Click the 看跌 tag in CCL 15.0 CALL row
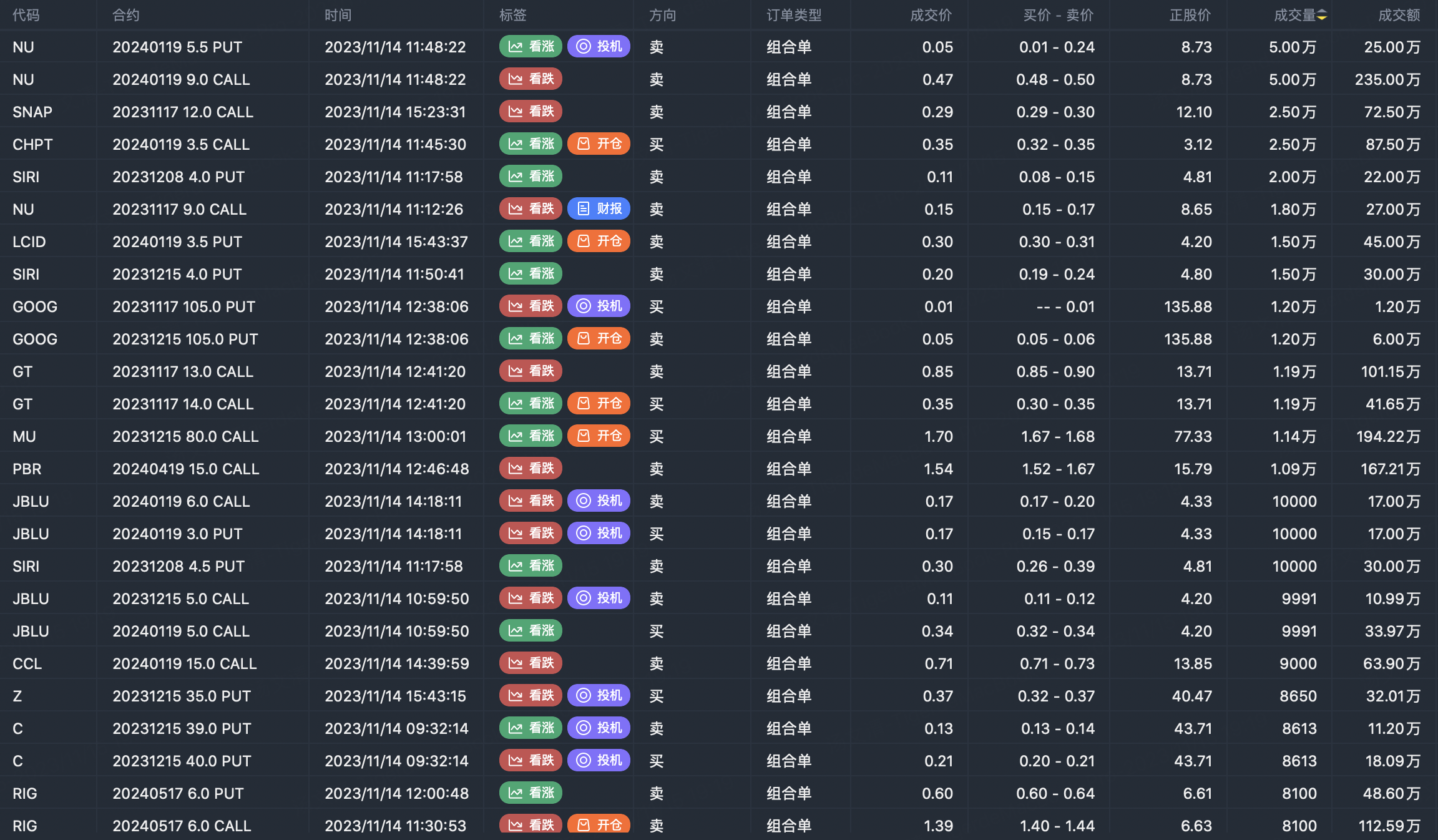Screen dimensions: 1438x840 [x=531, y=663]
